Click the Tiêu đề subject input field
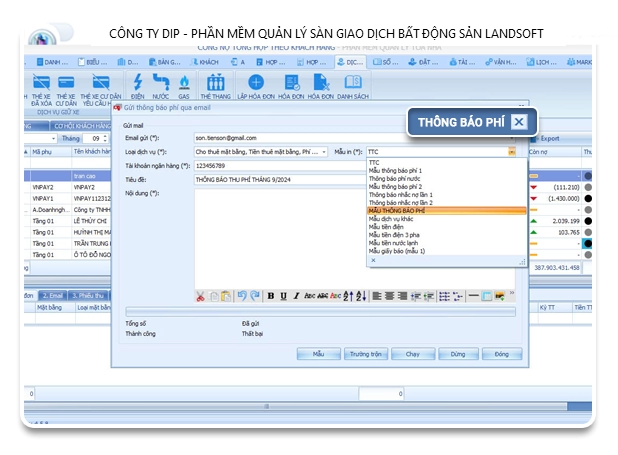618x455 pixels. click(x=280, y=179)
